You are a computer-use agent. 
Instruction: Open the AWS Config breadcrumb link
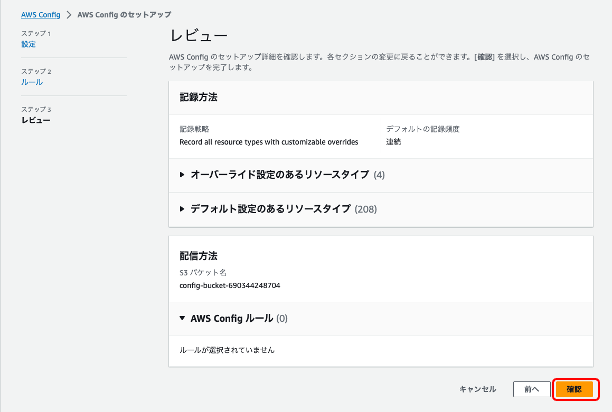[x=41, y=15]
